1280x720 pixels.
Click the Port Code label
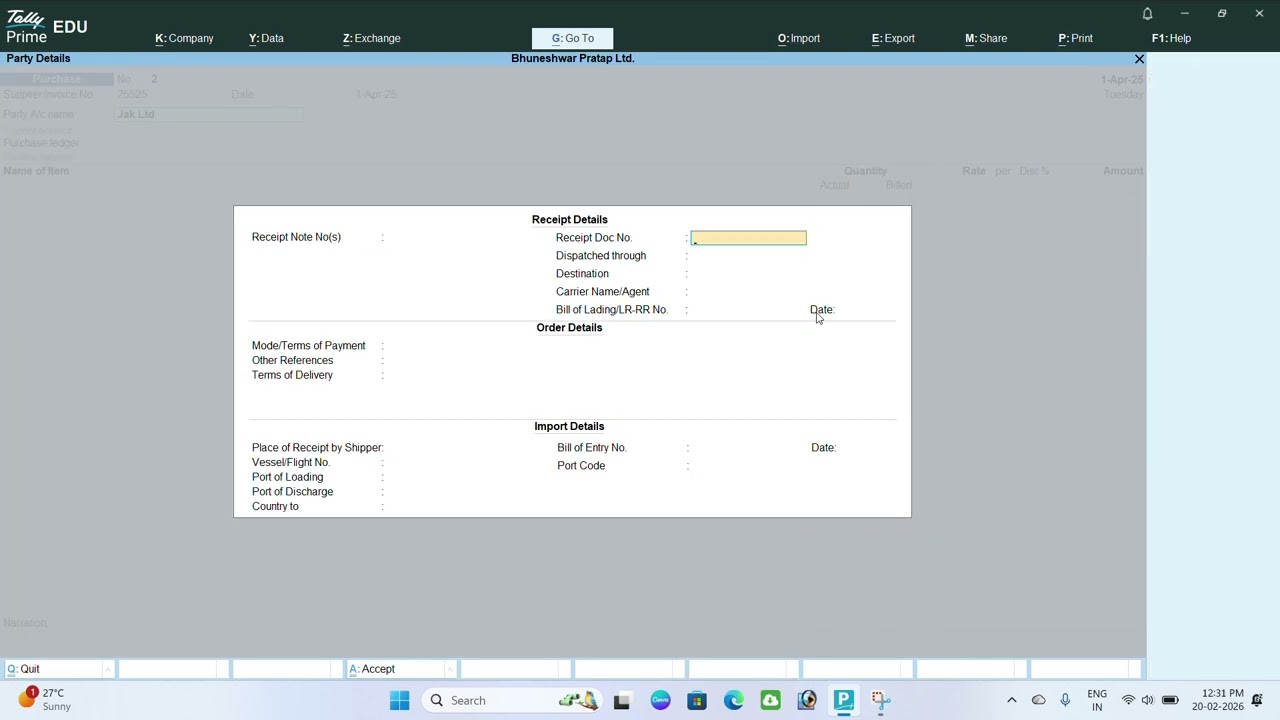pyautogui.click(x=581, y=466)
